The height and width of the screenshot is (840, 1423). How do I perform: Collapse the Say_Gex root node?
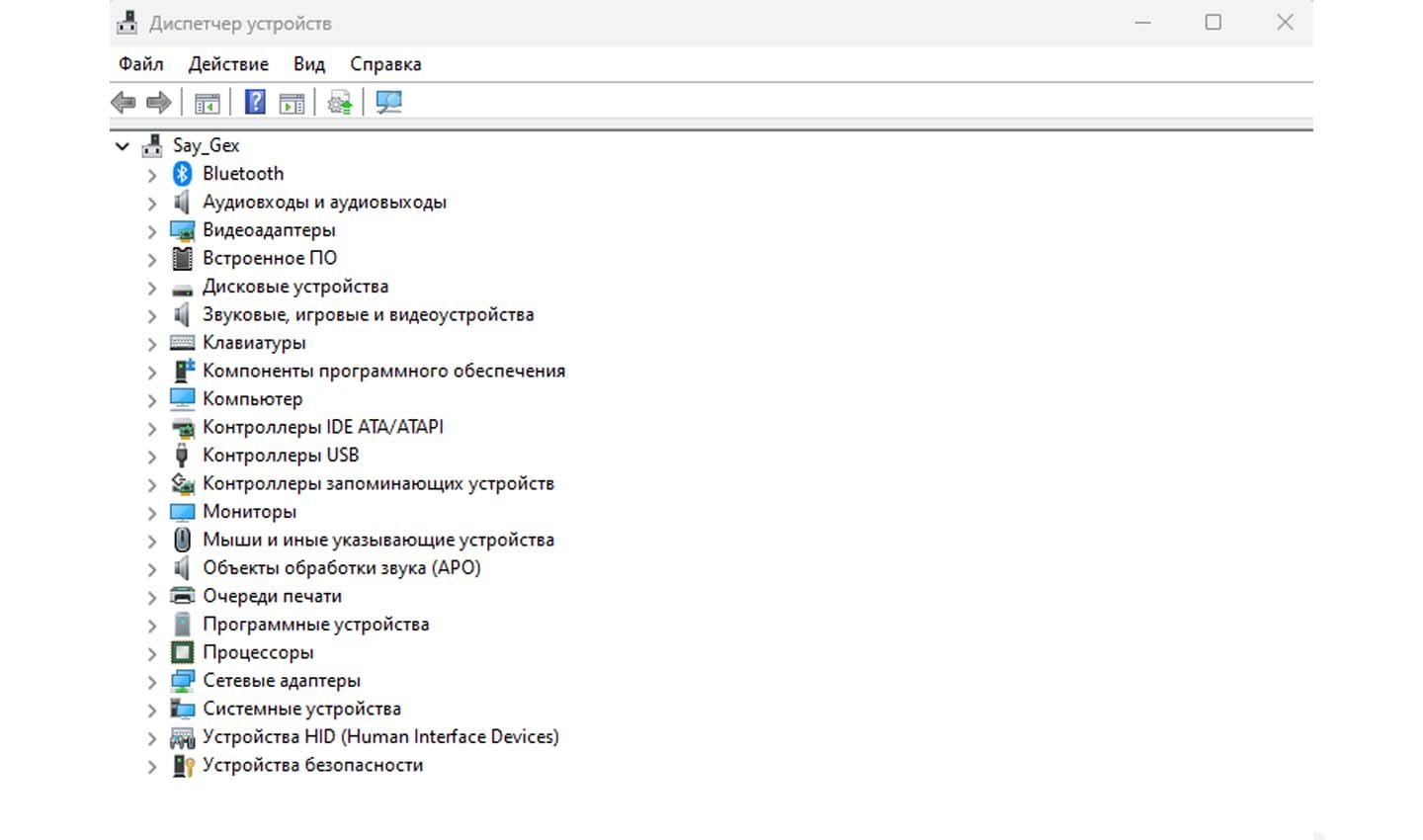[123, 146]
